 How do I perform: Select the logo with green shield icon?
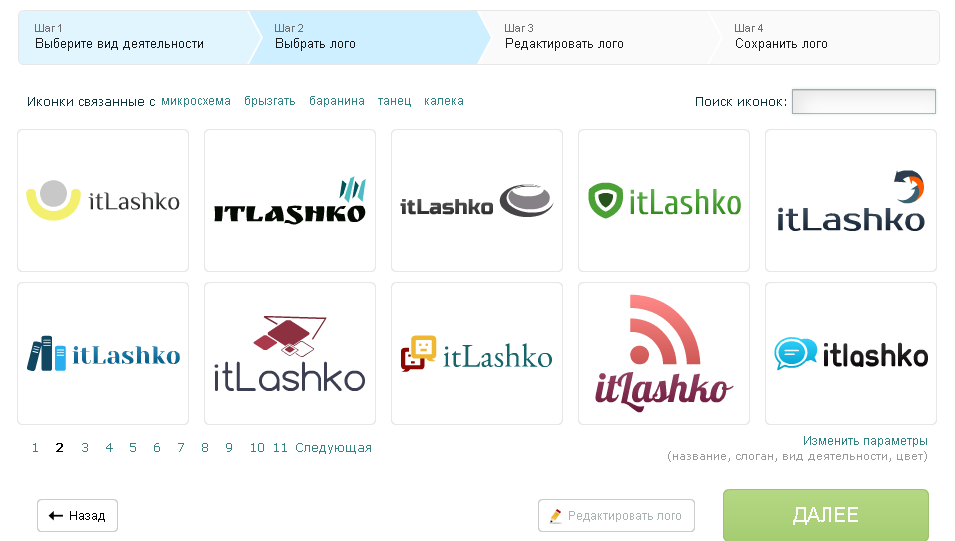coord(664,200)
